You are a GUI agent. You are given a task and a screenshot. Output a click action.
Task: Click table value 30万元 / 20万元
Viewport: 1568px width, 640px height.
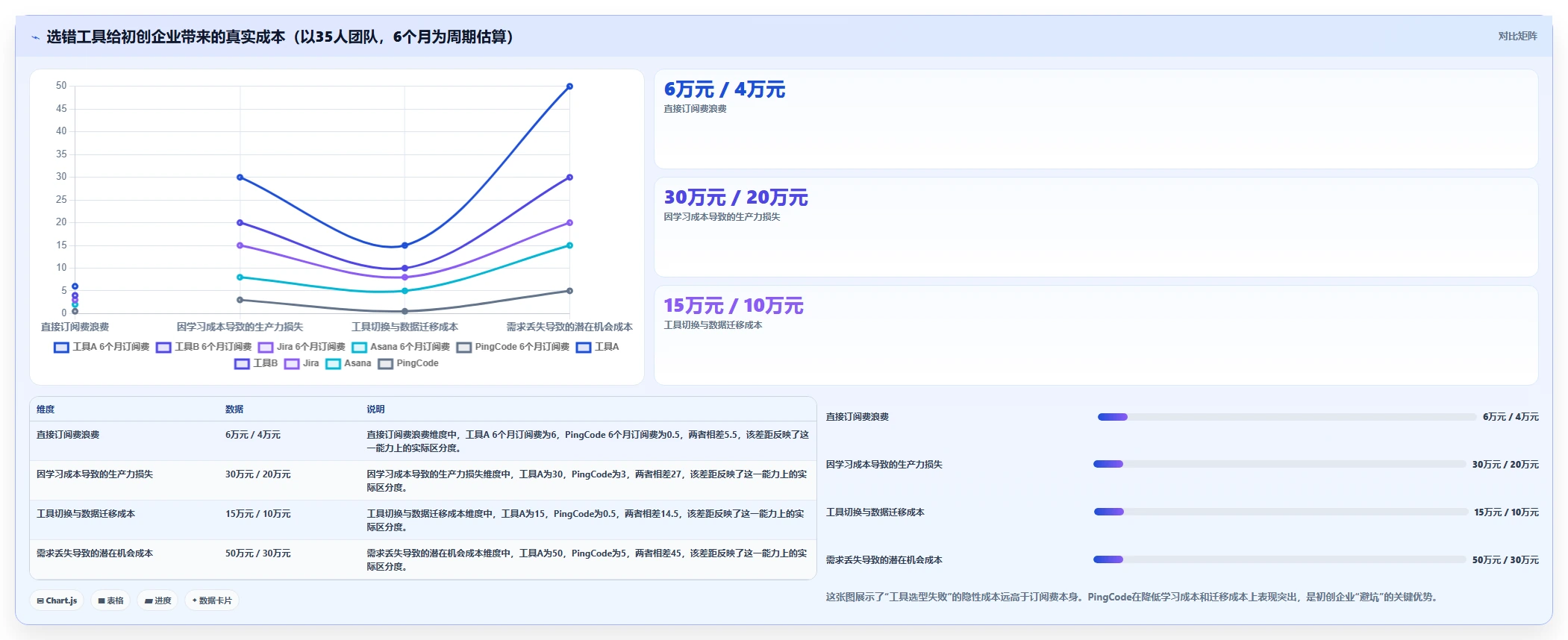(258, 474)
